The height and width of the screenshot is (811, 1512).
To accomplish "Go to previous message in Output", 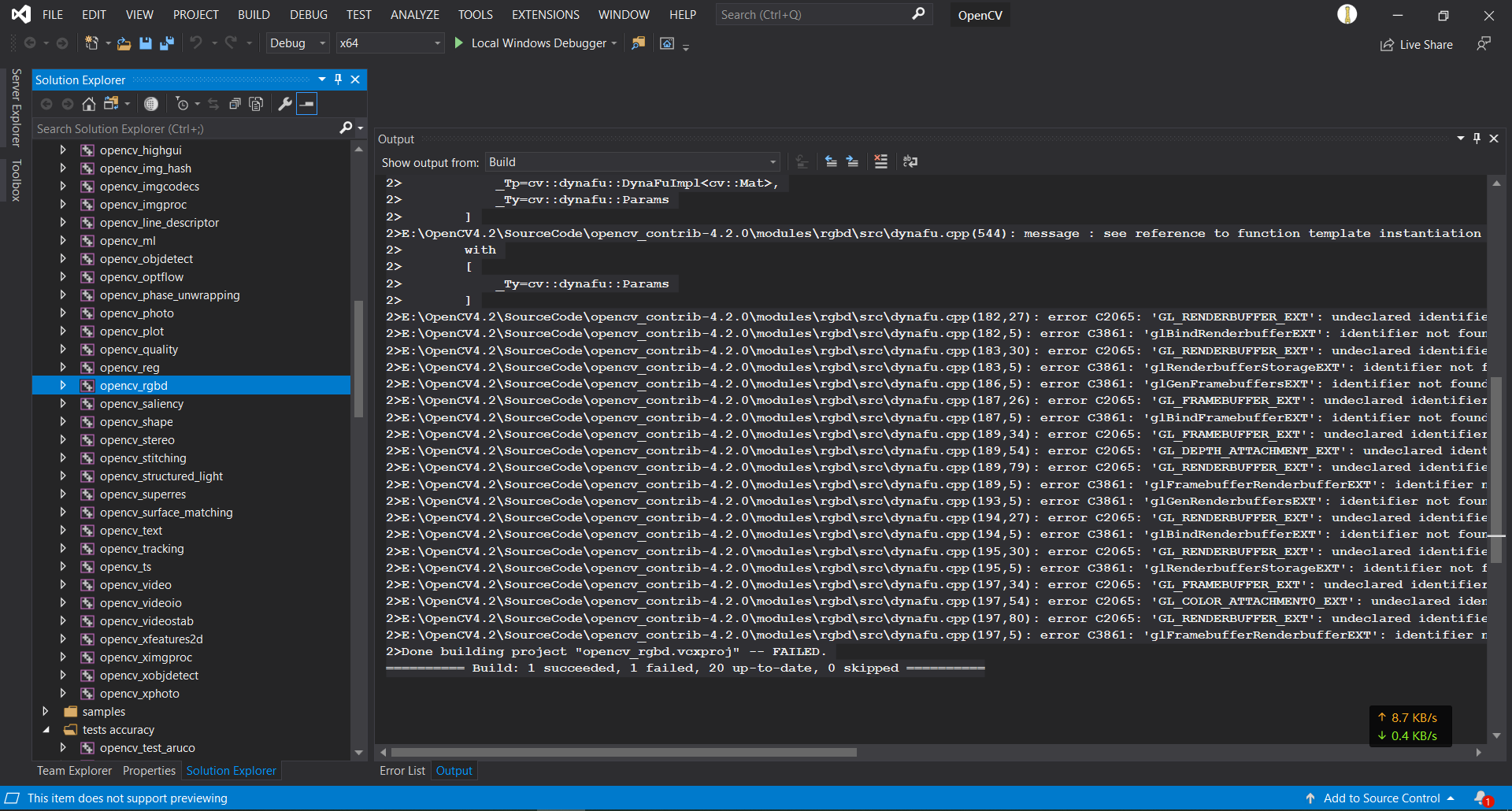I will pyautogui.click(x=831, y=161).
